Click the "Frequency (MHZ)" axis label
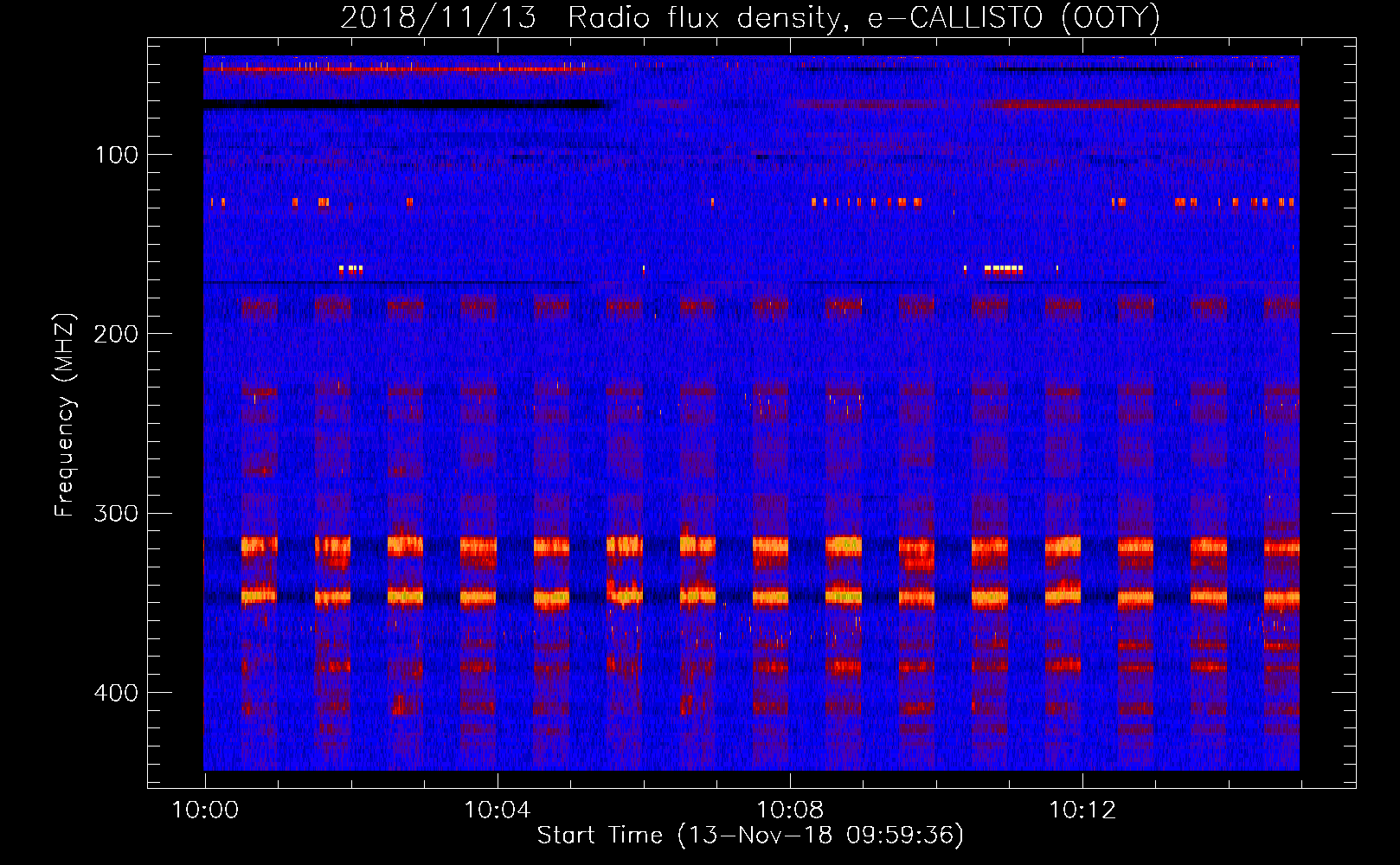Image resolution: width=1400 pixels, height=865 pixels. point(65,414)
